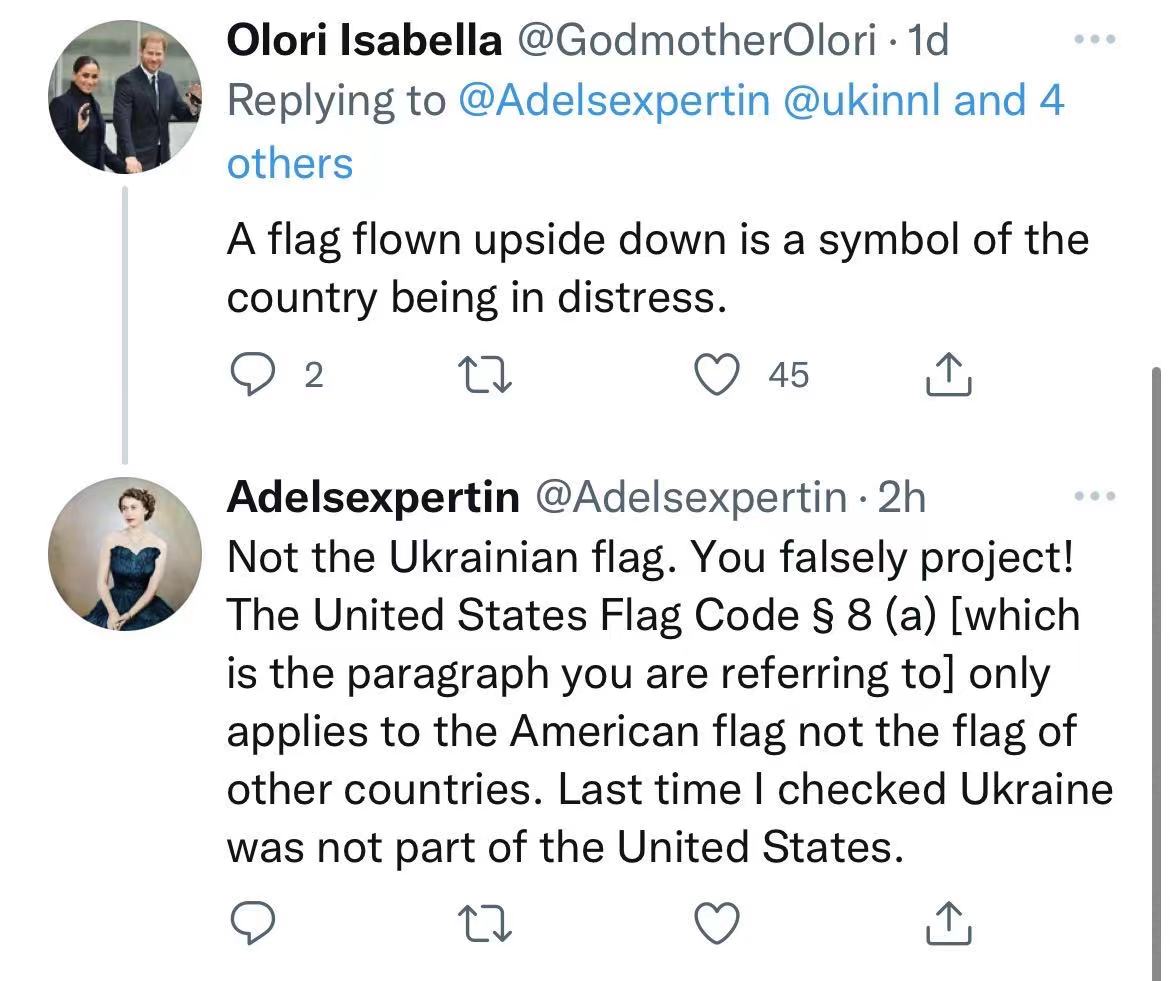Image resolution: width=1170 pixels, height=981 pixels.
Task: View Adelsexpertin's profile picture
Action: [x=125, y=553]
